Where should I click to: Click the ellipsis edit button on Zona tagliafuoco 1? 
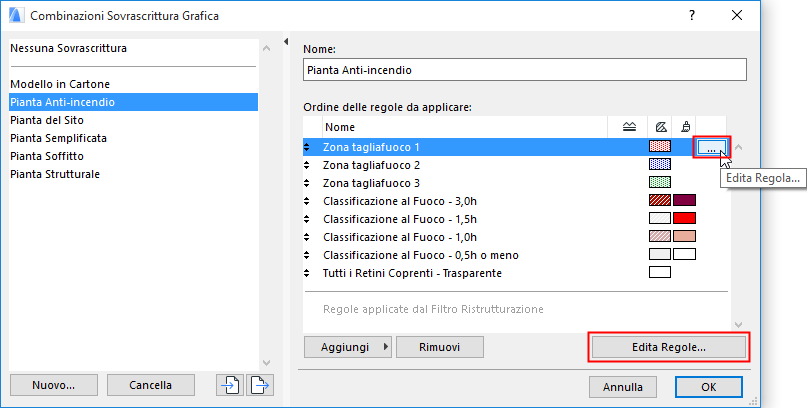[711, 146]
